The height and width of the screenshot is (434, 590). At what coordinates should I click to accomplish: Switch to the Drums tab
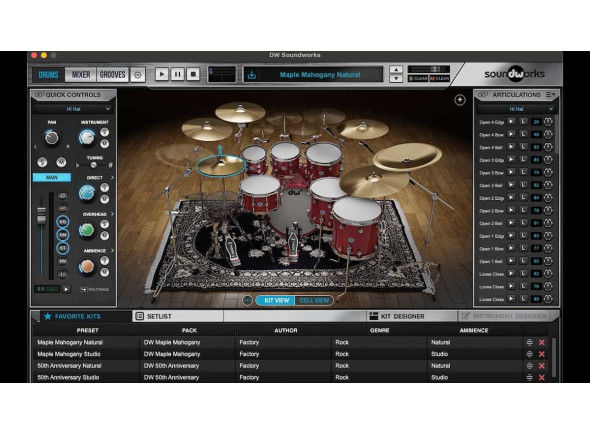(x=49, y=75)
